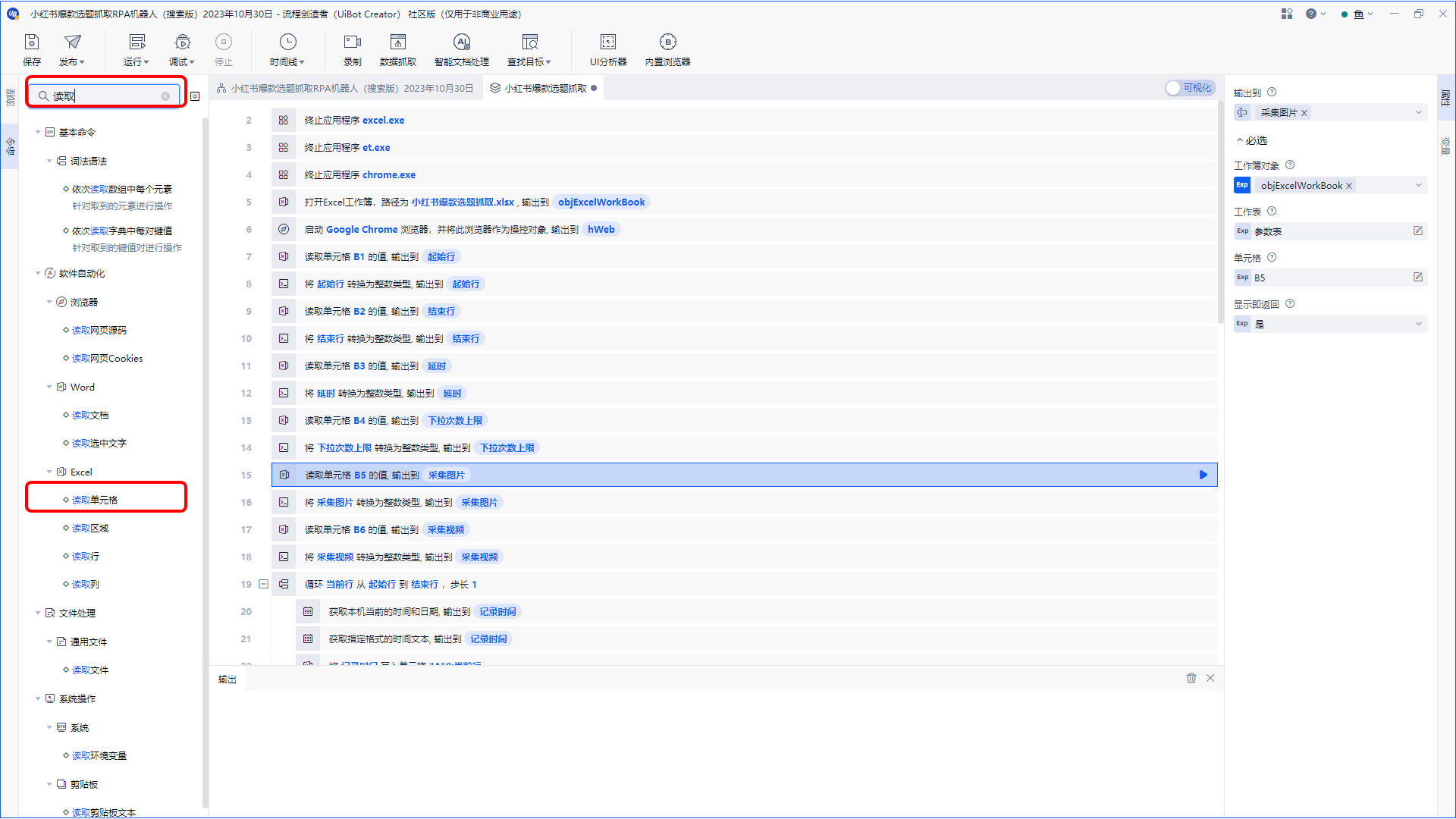Click the layout grid icon in the title bar
The image size is (1456, 819).
click(x=1287, y=14)
